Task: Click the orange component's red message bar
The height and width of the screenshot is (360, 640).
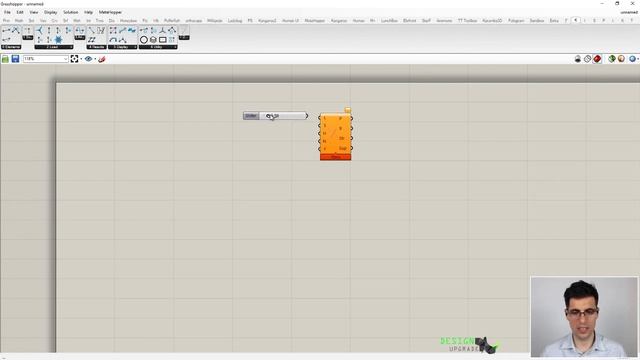Action: (336, 157)
